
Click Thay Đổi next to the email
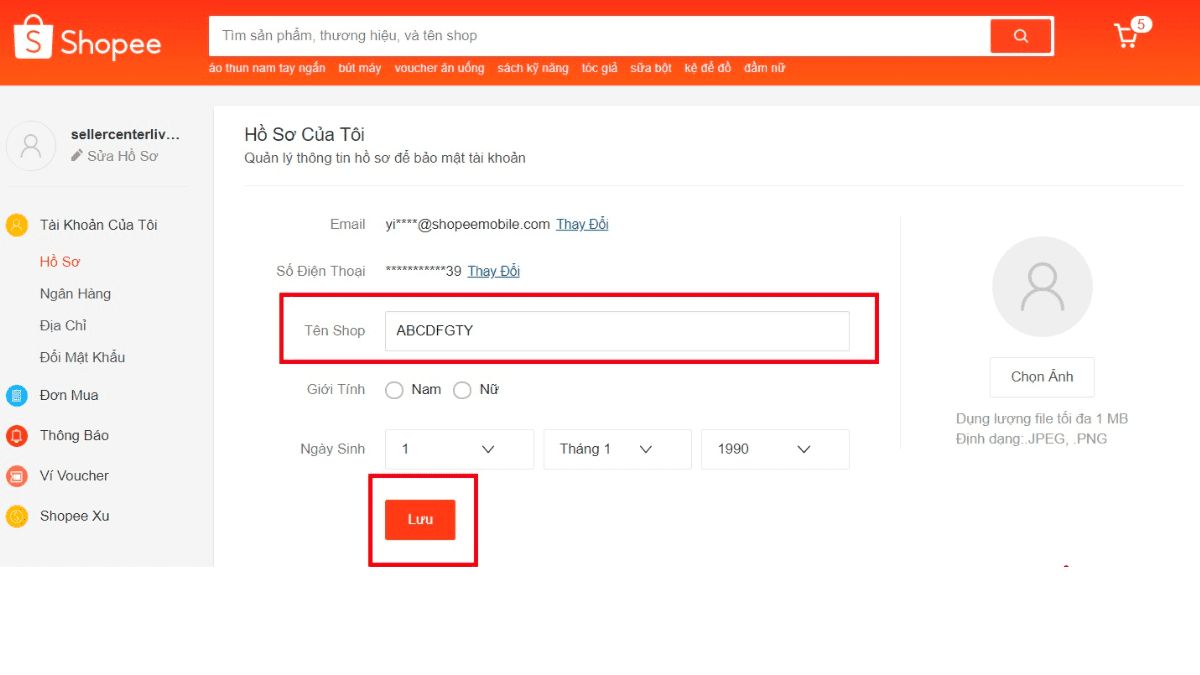click(x=582, y=224)
